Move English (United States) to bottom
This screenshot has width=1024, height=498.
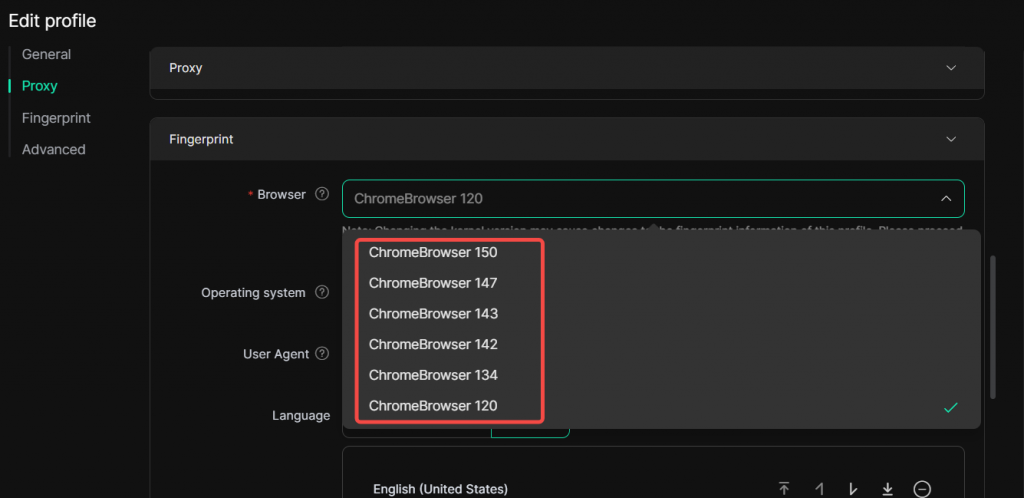coord(887,489)
